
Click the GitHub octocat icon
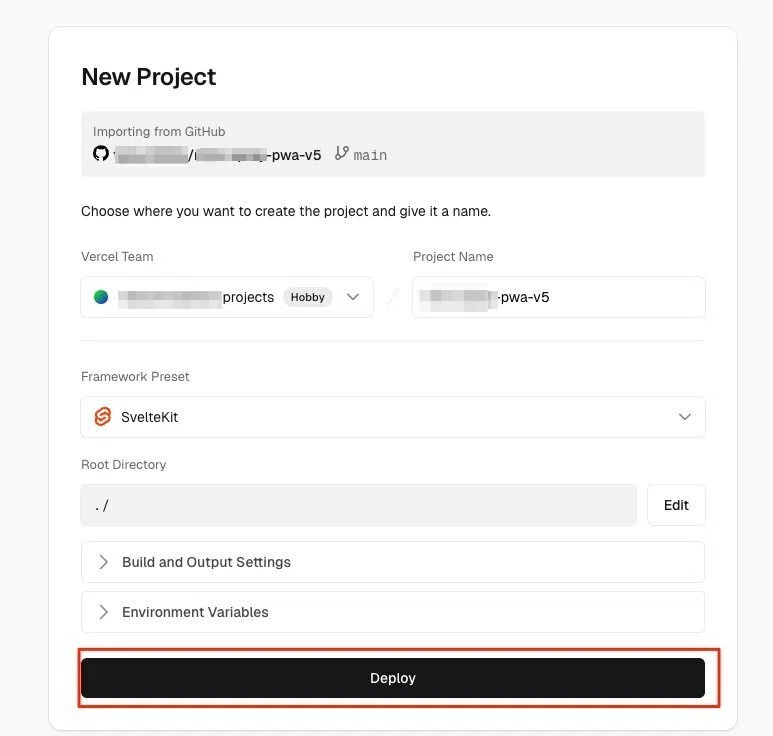pyautogui.click(x=101, y=153)
